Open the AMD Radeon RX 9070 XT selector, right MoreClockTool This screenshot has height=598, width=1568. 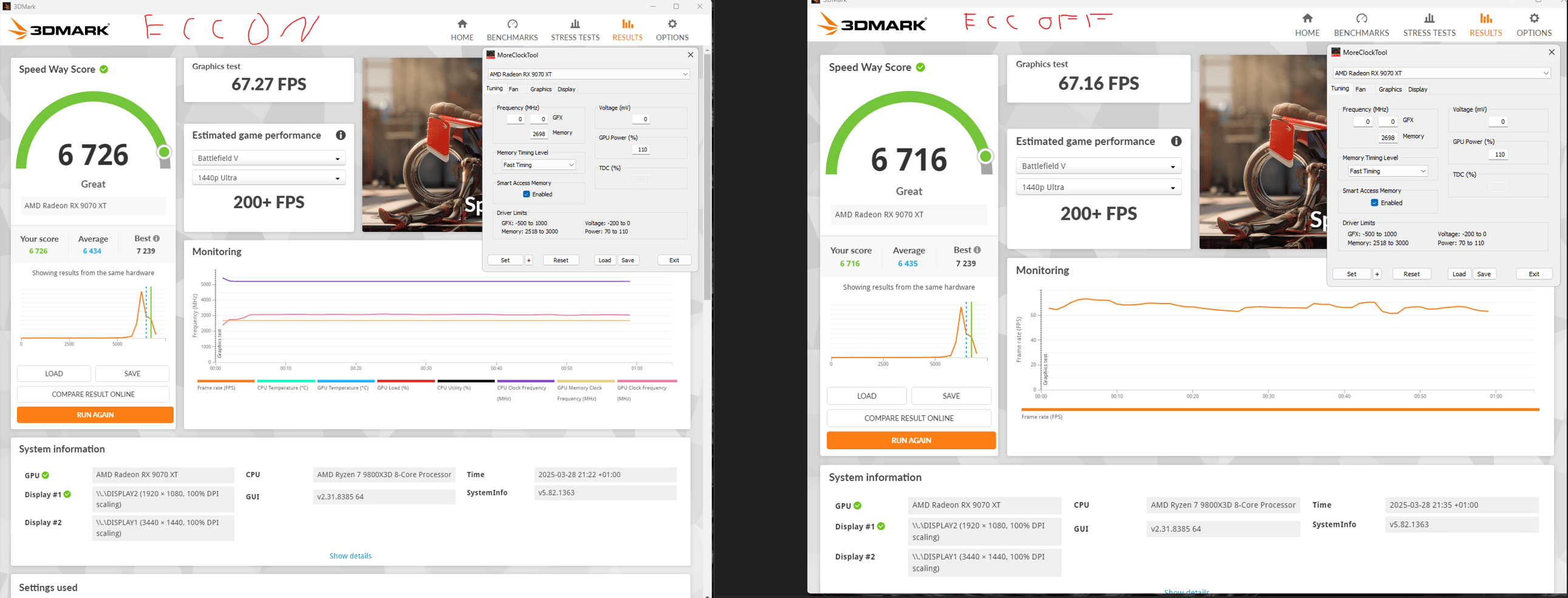pos(1441,73)
